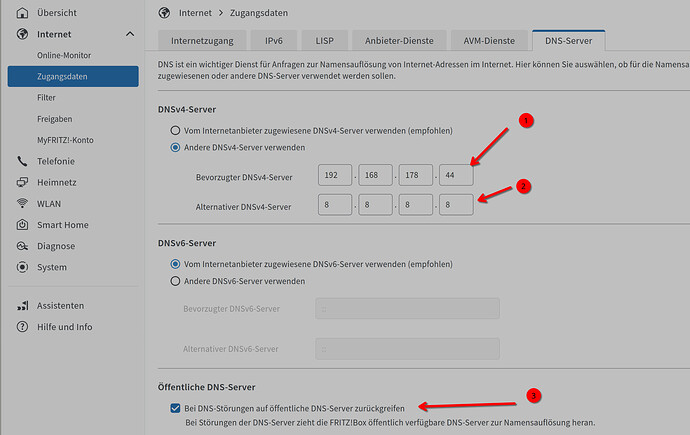Screen dimensions: 690x435
Task: Click the Diagnose icon
Action: 22,246
